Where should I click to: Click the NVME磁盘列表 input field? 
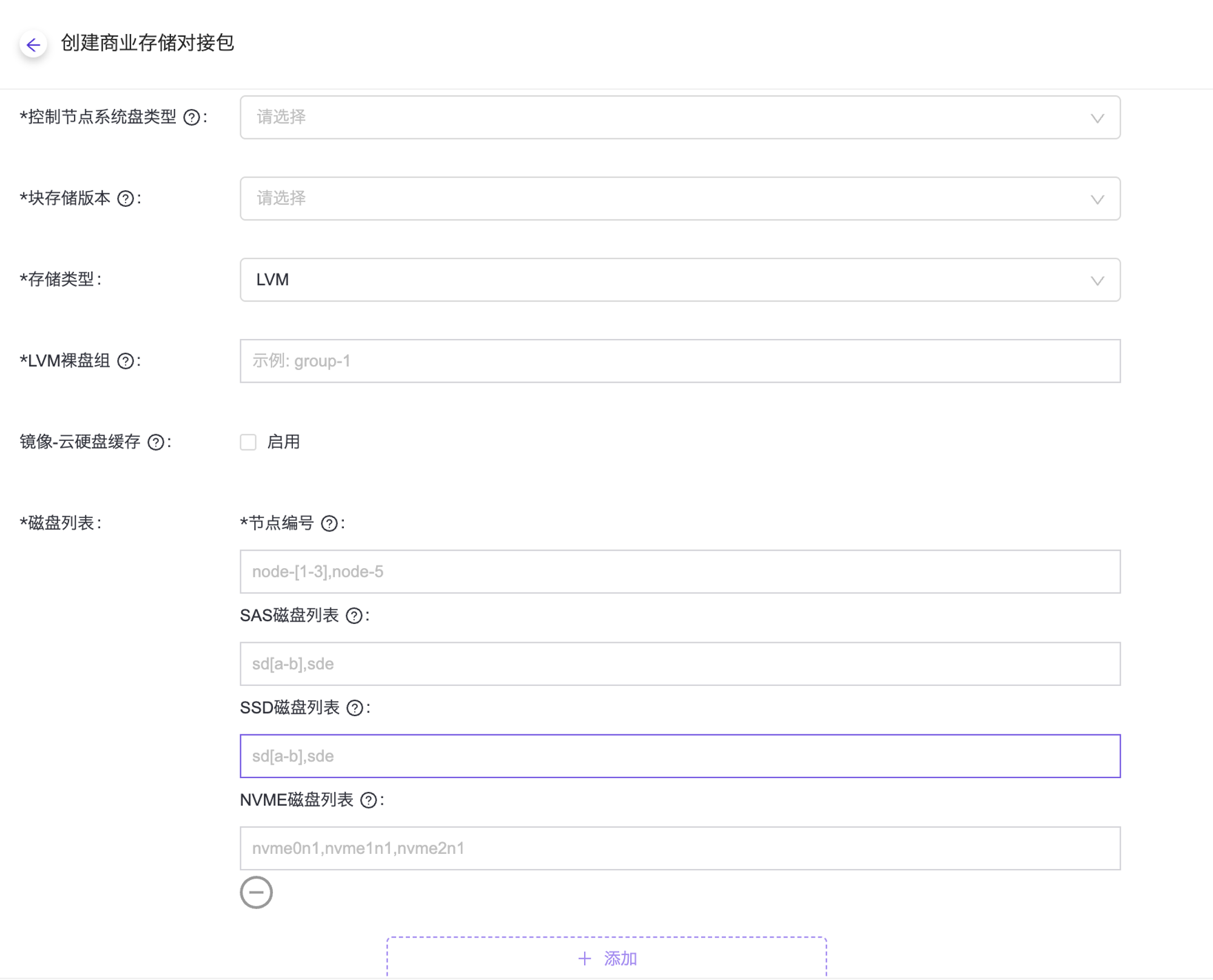pos(679,848)
